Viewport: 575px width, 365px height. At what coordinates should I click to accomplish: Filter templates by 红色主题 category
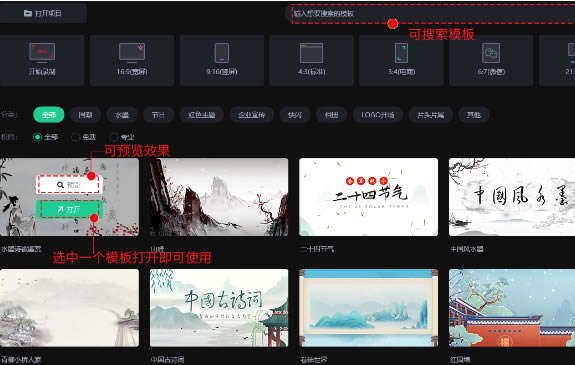point(201,115)
